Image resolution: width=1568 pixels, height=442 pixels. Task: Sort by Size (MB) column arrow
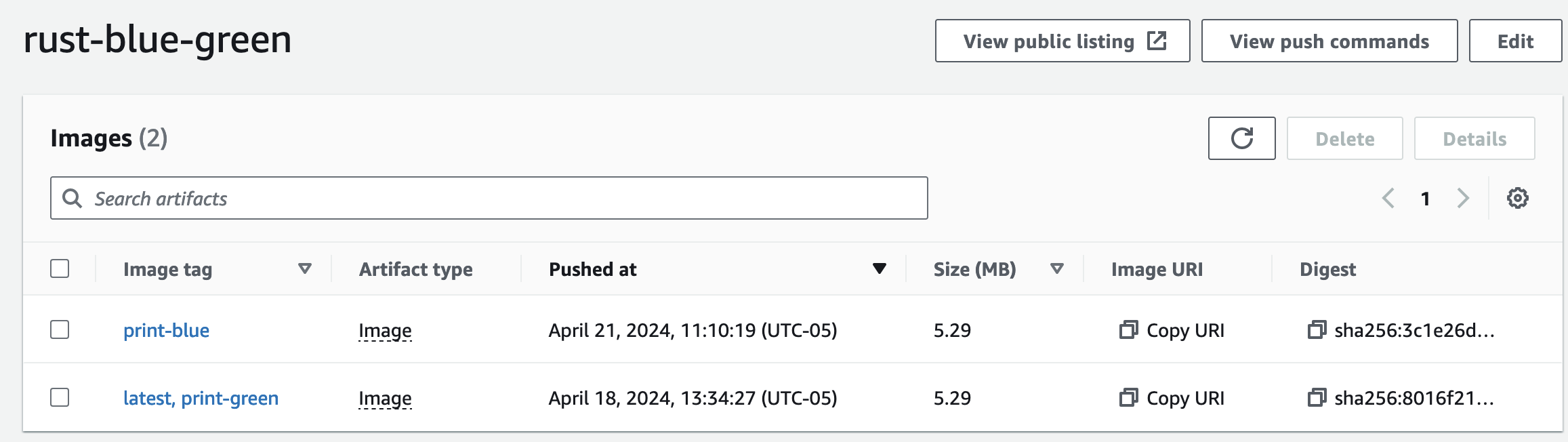point(1056,269)
